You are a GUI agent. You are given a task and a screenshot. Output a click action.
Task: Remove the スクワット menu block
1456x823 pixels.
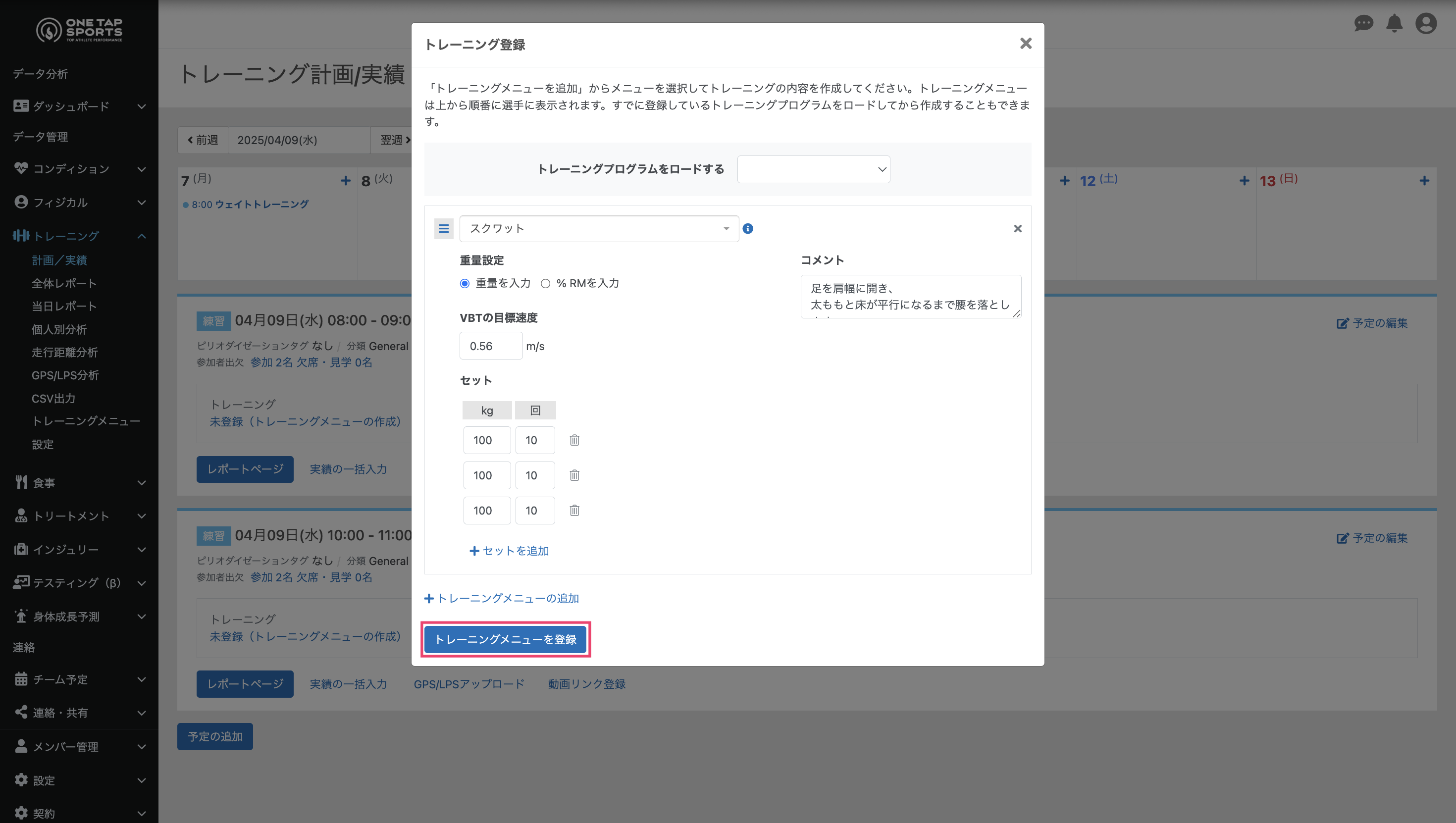click(1017, 228)
